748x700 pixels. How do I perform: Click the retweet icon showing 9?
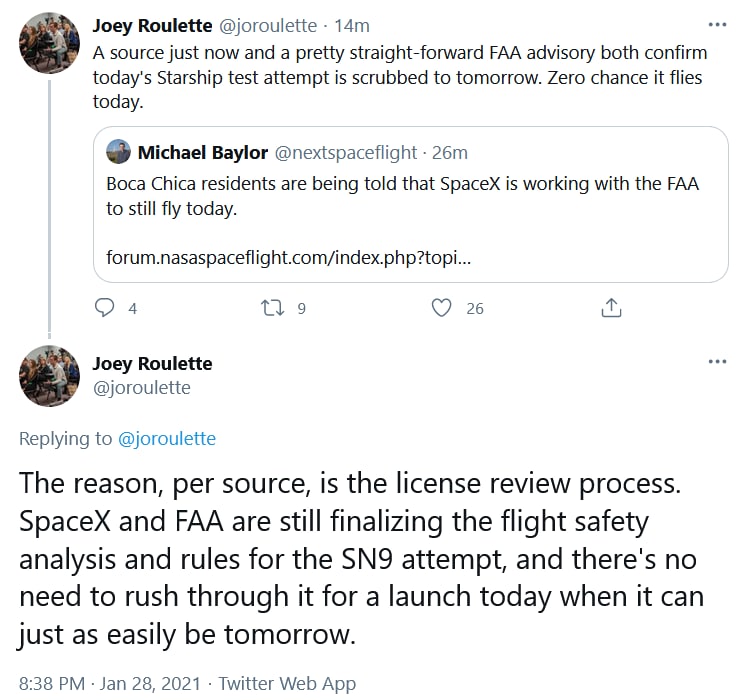click(x=271, y=308)
